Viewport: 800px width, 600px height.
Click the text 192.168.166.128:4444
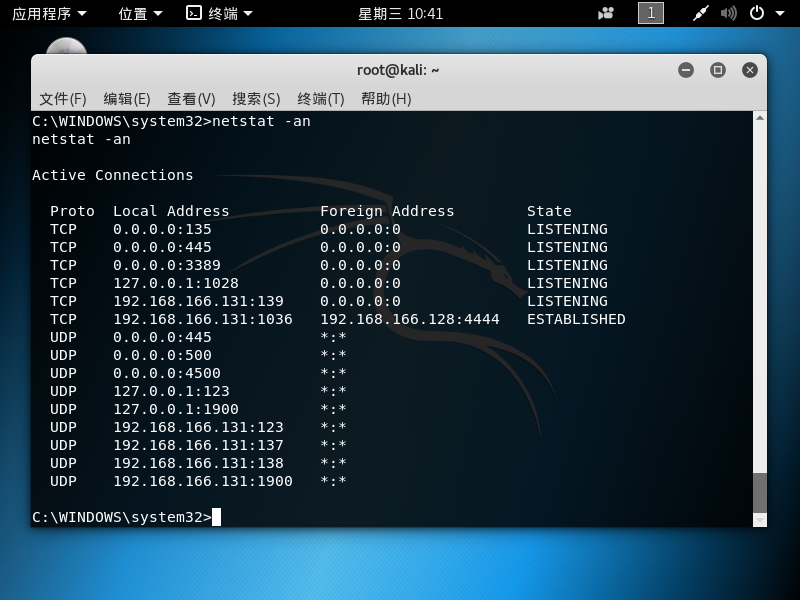pos(410,319)
